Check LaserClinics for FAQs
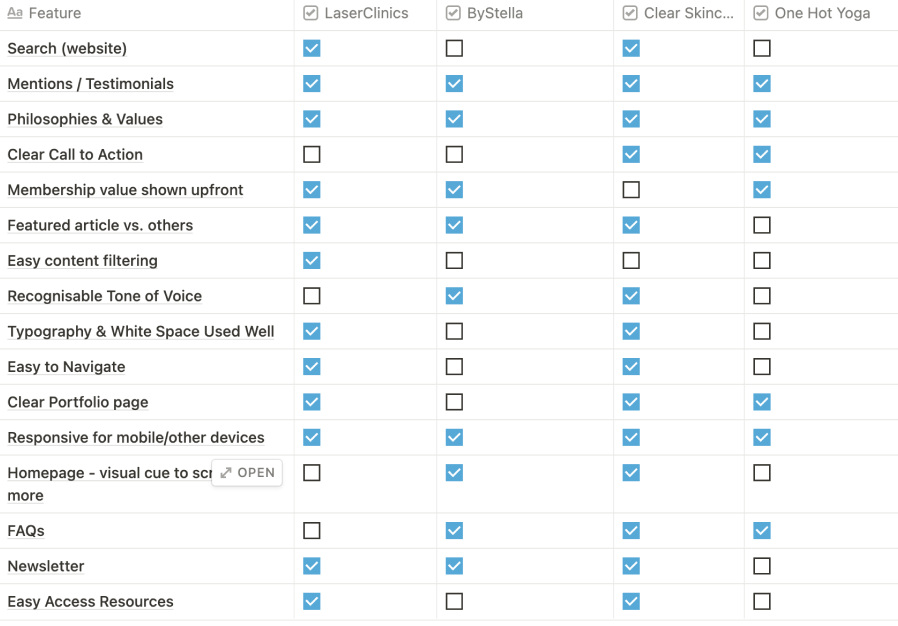This screenshot has height=626, width=898. click(x=312, y=530)
